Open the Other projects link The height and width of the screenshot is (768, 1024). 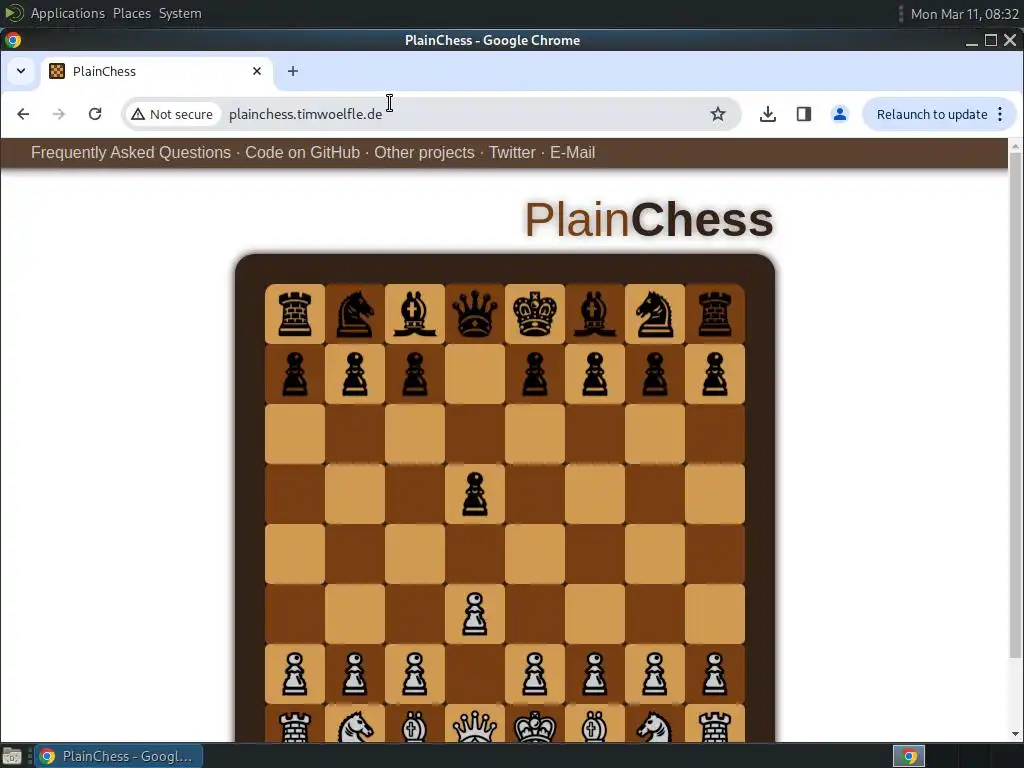(x=424, y=153)
